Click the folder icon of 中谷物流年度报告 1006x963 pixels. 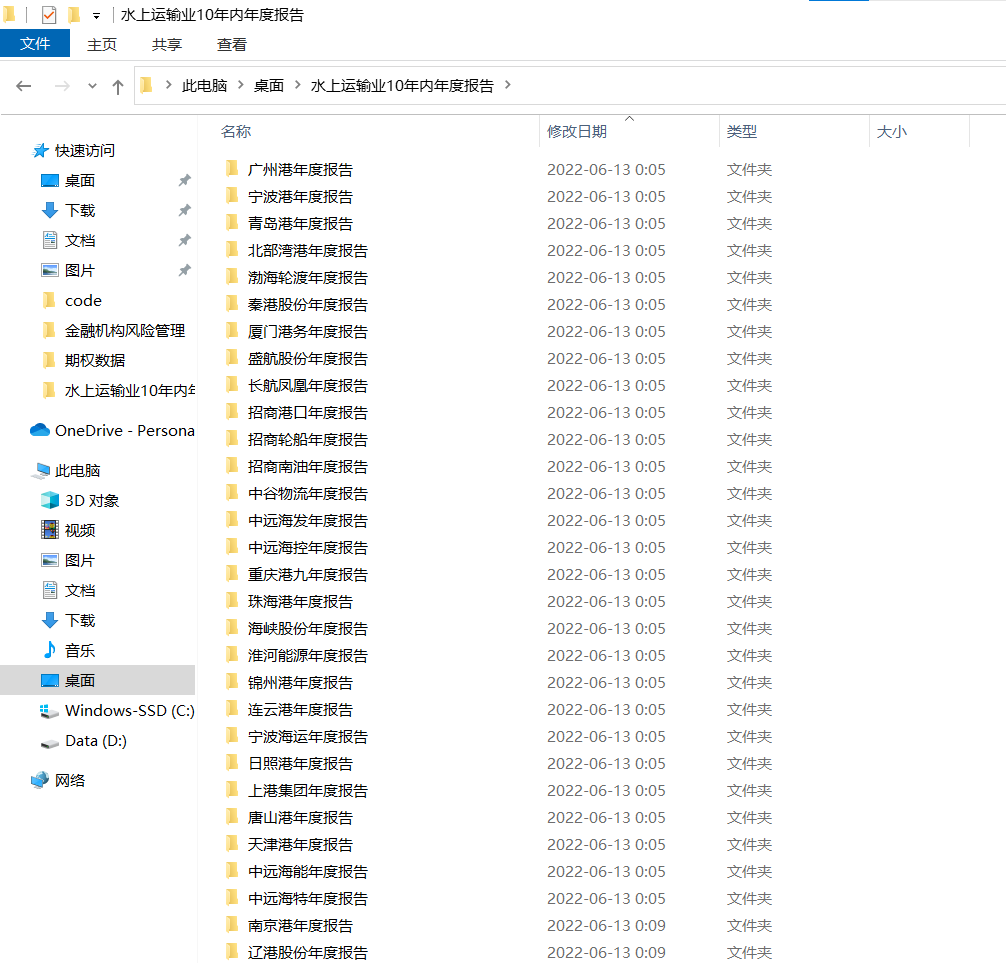pos(232,493)
